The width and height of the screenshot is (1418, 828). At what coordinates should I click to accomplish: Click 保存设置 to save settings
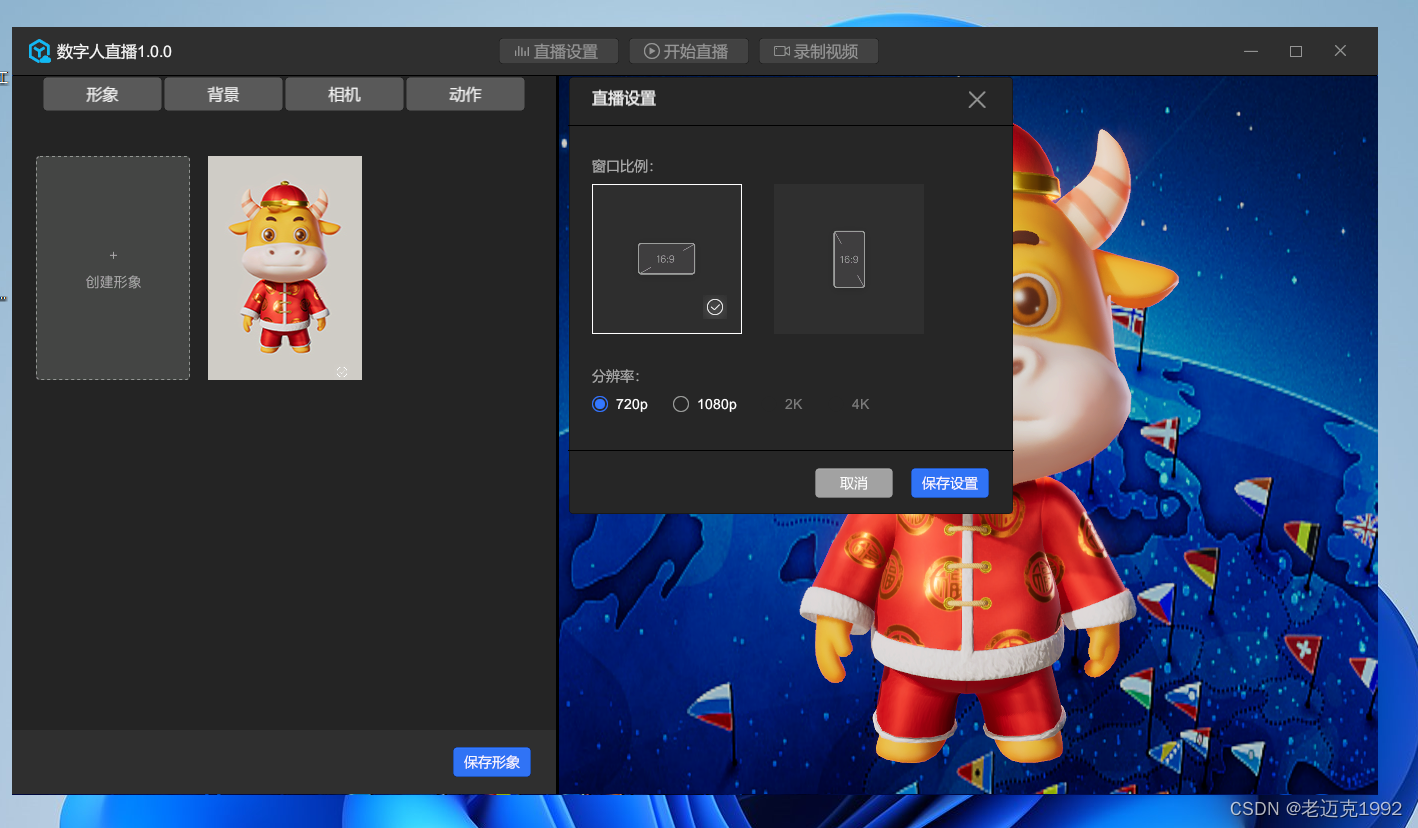(950, 483)
